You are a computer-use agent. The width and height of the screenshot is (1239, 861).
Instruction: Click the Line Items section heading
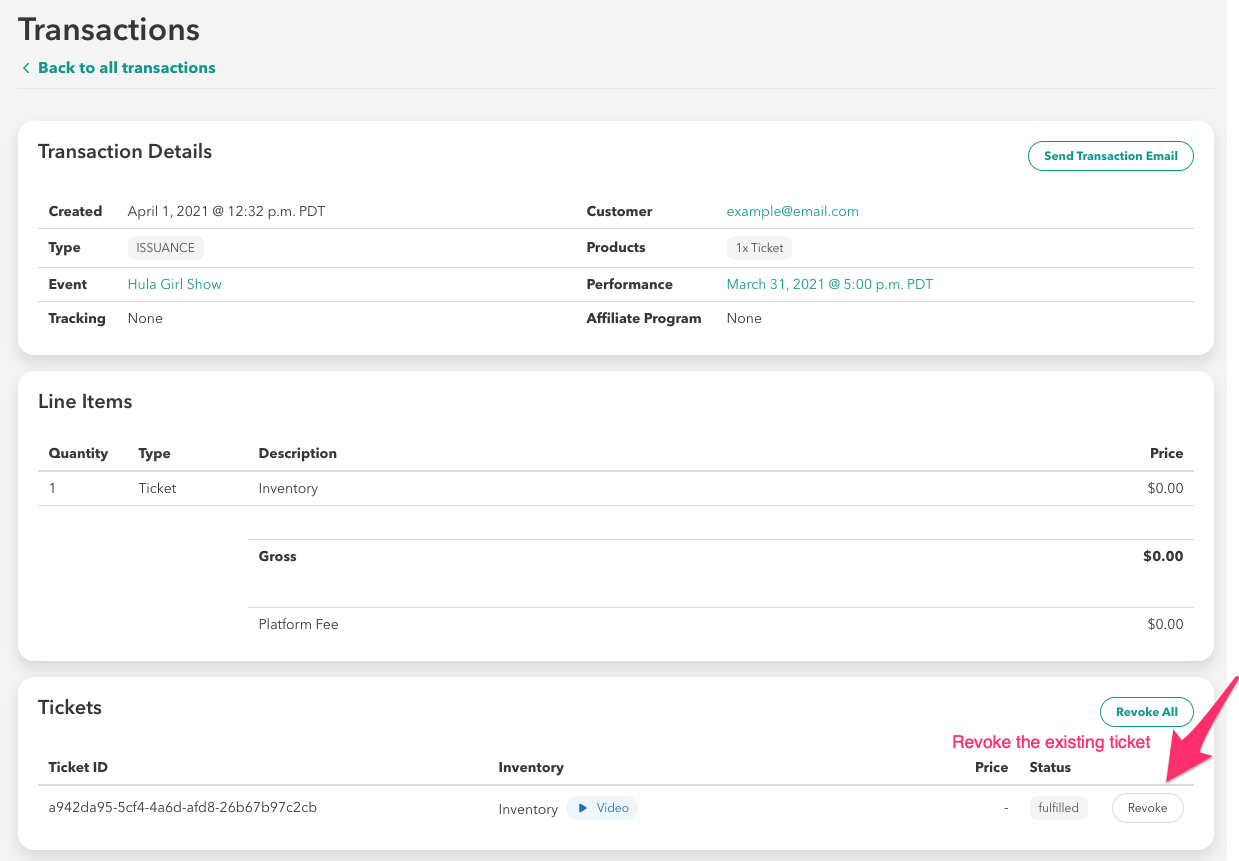[x=85, y=402]
